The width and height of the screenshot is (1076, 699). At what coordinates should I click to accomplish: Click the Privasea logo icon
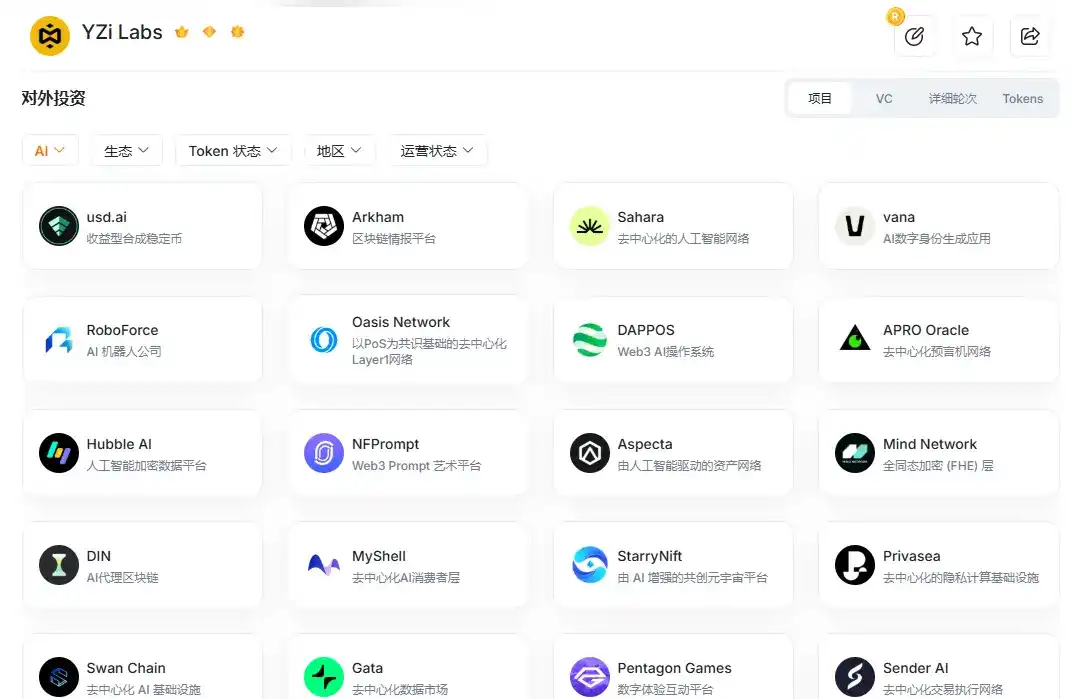tap(853, 566)
